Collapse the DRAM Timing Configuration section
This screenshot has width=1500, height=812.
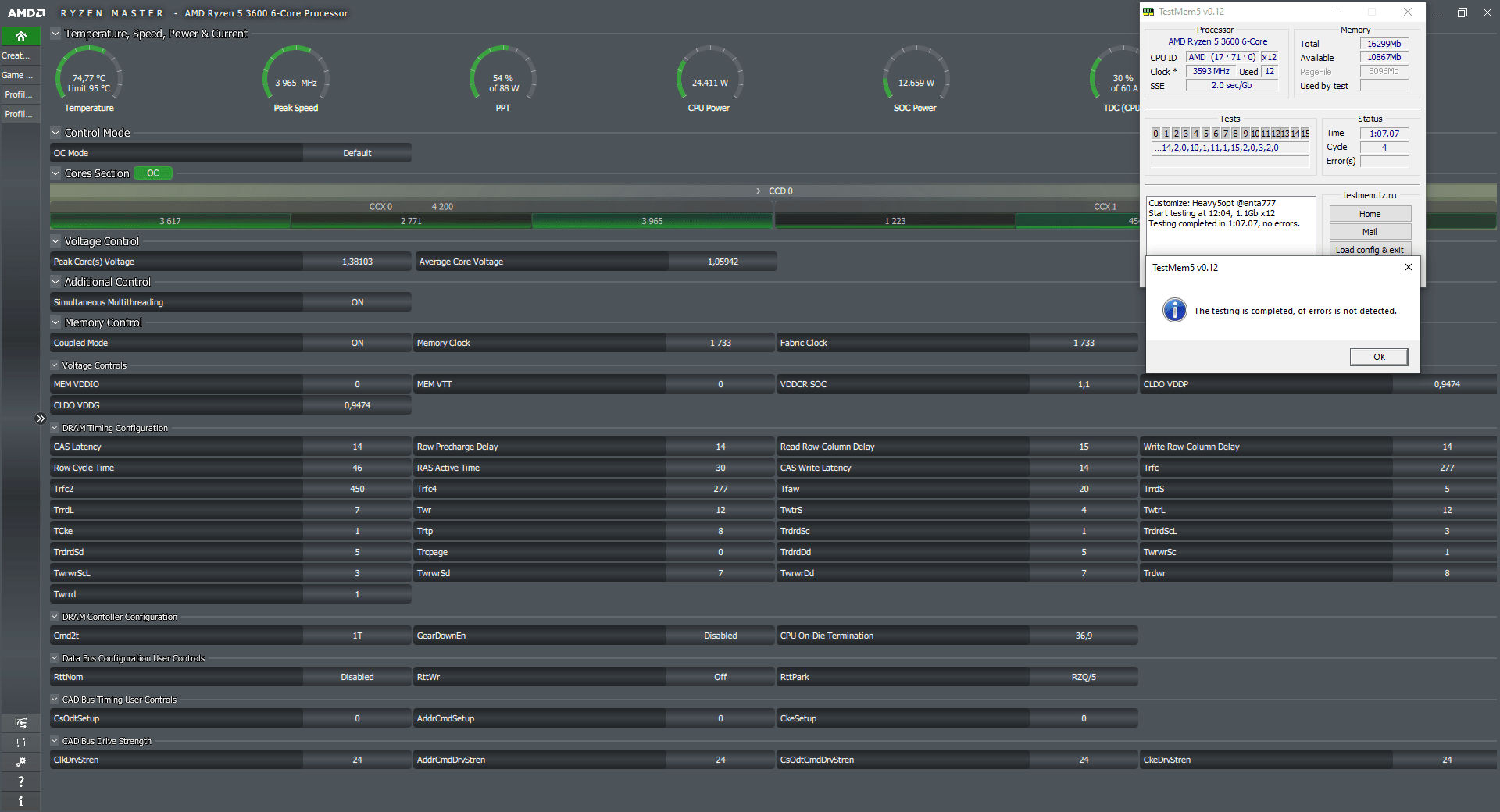pos(55,428)
